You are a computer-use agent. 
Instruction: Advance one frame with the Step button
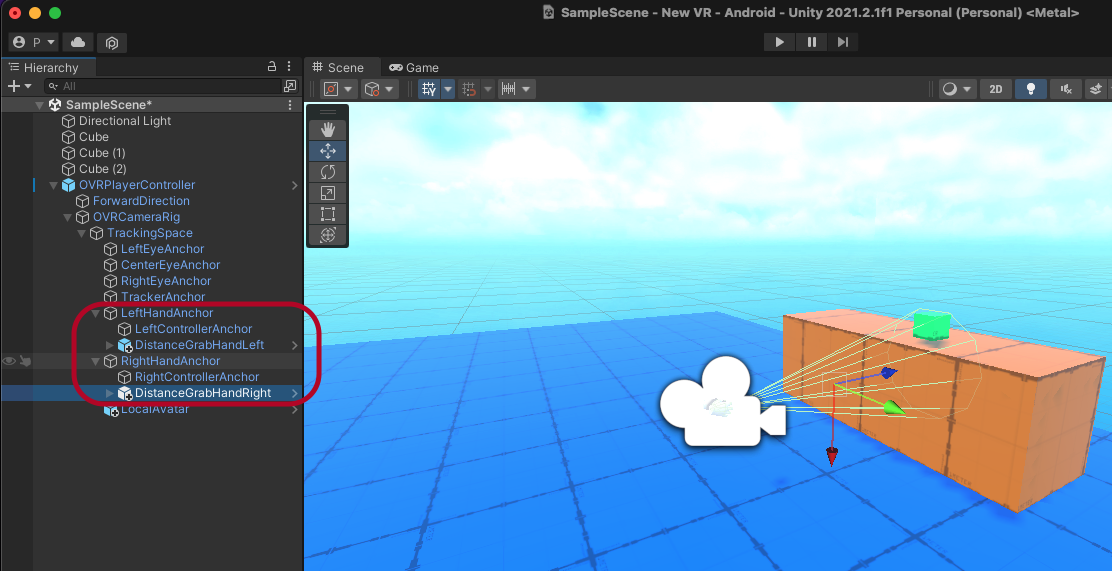tap(843, 42)
